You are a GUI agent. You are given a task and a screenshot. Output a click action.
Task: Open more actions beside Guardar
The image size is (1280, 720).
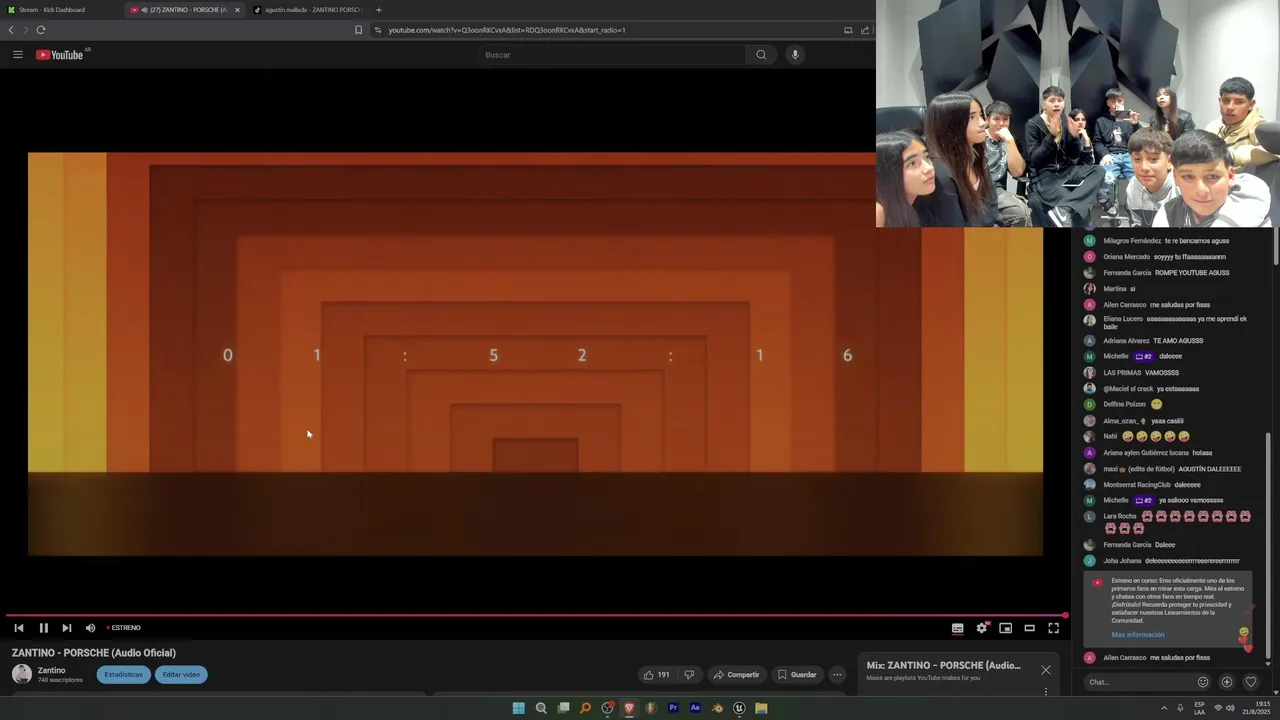838,675
